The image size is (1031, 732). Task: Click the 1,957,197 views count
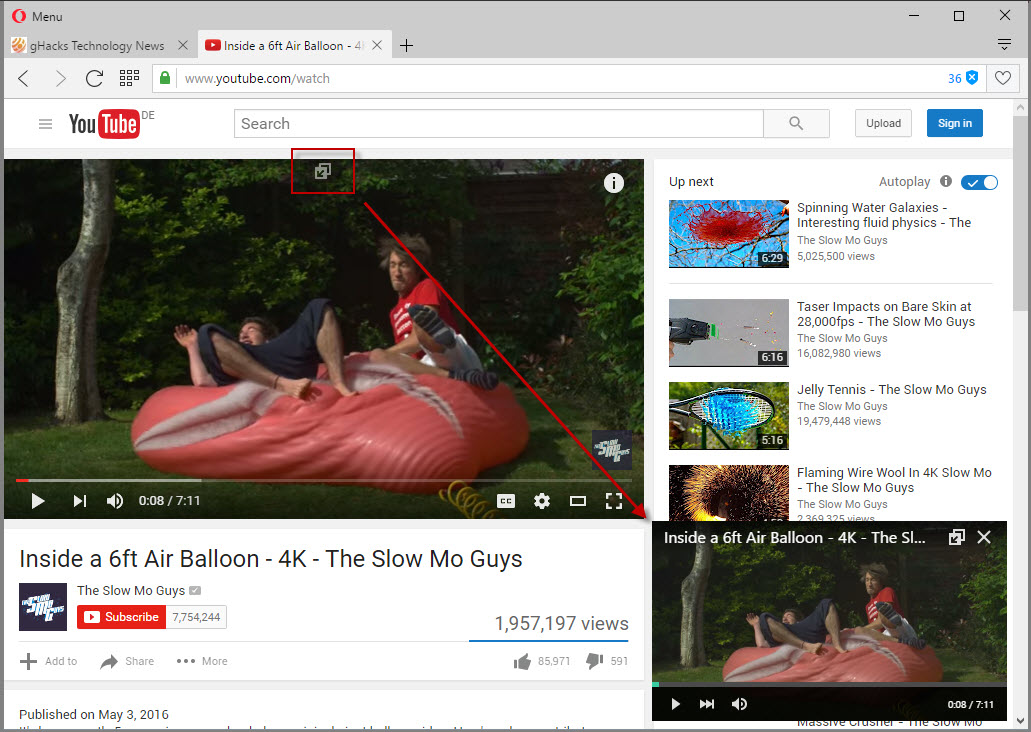point(562,623)
